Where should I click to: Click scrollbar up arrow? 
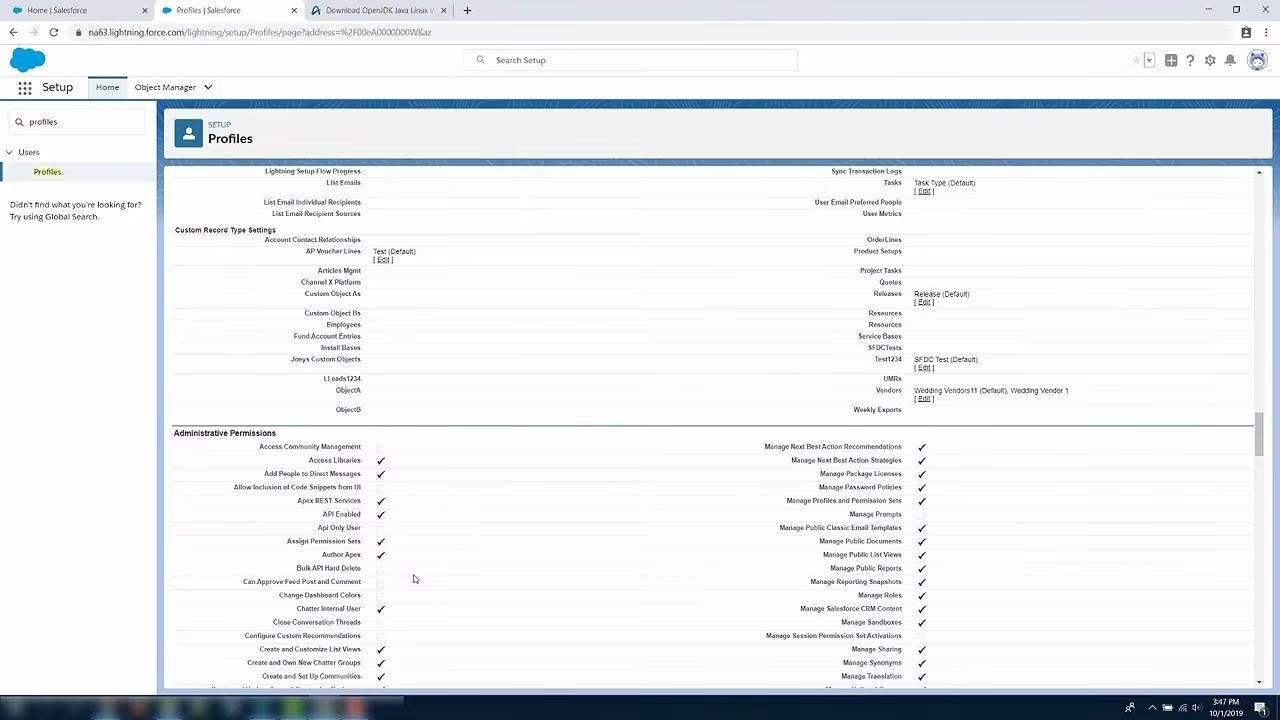1259,173
